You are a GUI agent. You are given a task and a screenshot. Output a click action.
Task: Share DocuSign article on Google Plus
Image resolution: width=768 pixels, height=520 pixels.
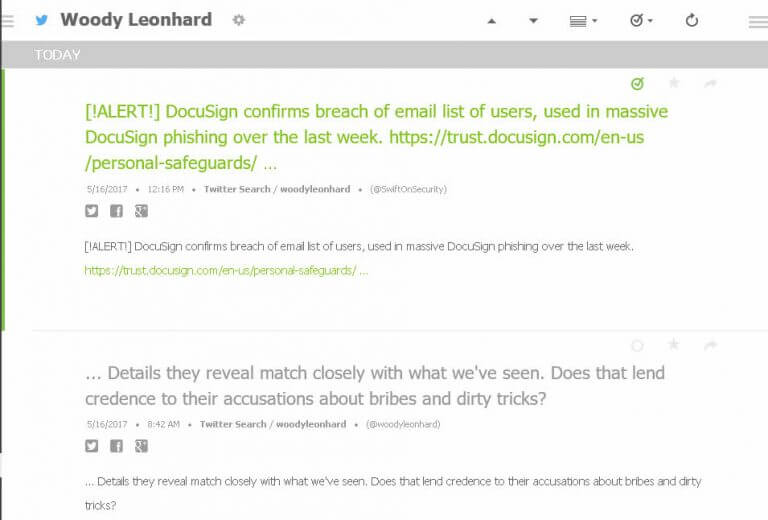[142, 211]
